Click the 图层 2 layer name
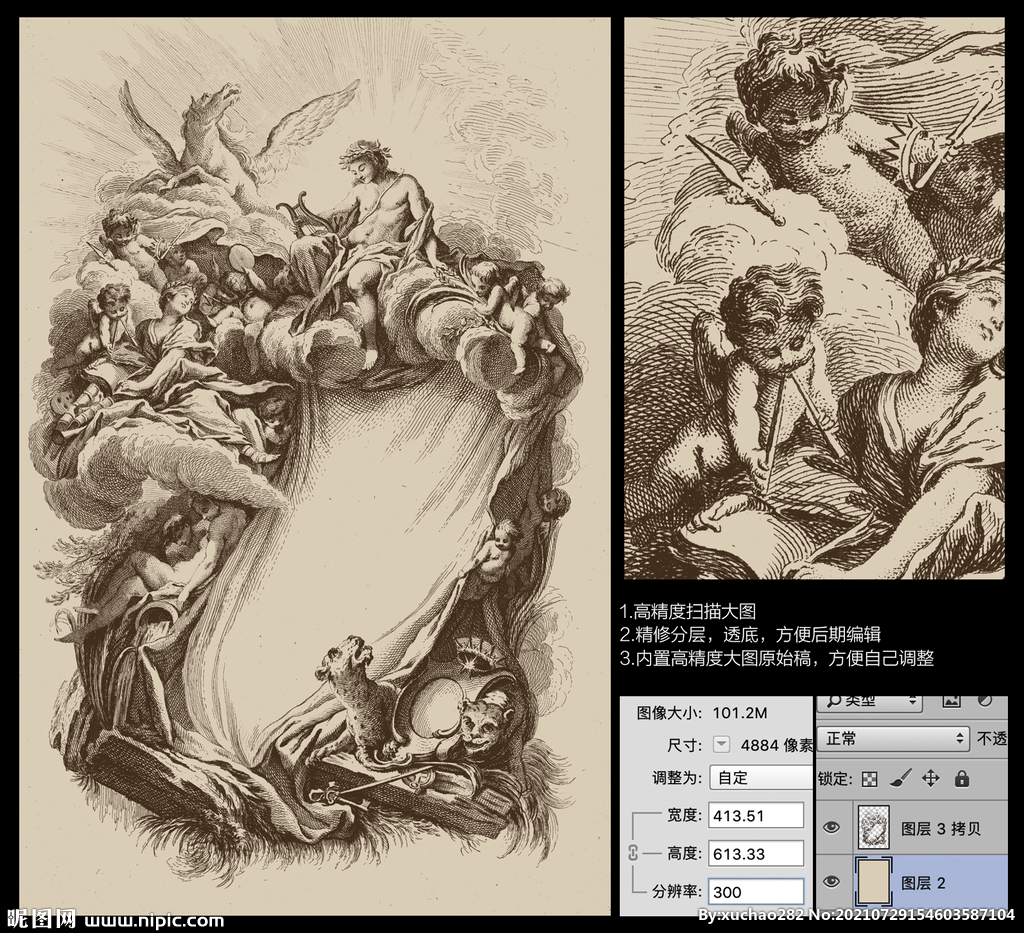Image resolution: width=1024 pixels, height=933 pixels. (x=923, y=883)
